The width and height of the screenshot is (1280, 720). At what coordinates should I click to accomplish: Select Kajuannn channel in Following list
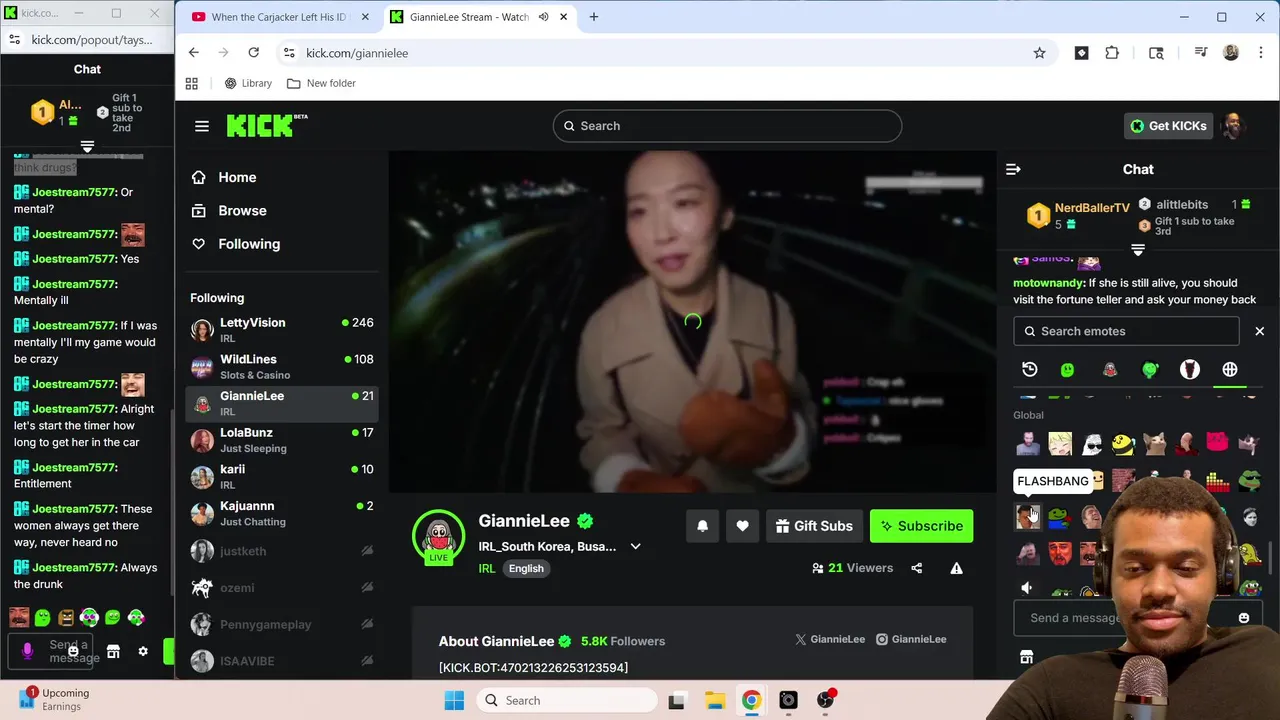(x=281, y=513)
